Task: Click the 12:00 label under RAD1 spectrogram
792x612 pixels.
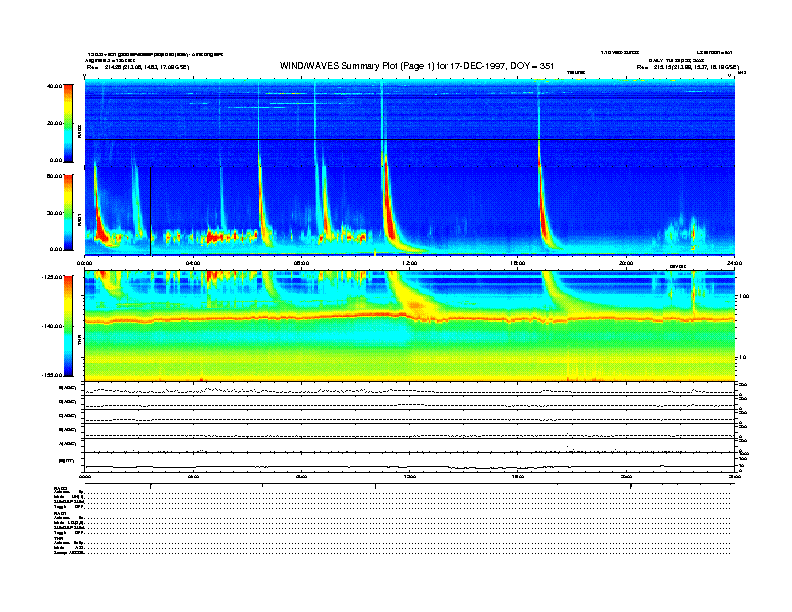Action: coord(410,263)
